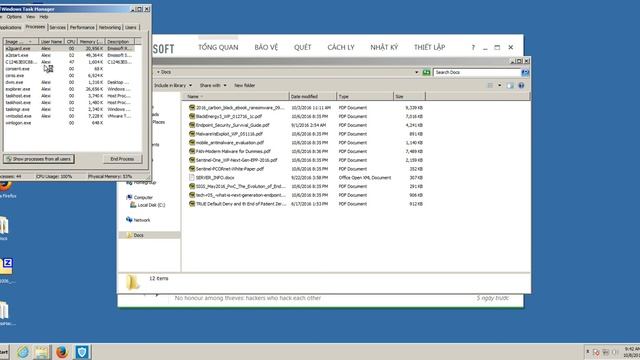Select the consent.exe process row

[x=69, y=69]
